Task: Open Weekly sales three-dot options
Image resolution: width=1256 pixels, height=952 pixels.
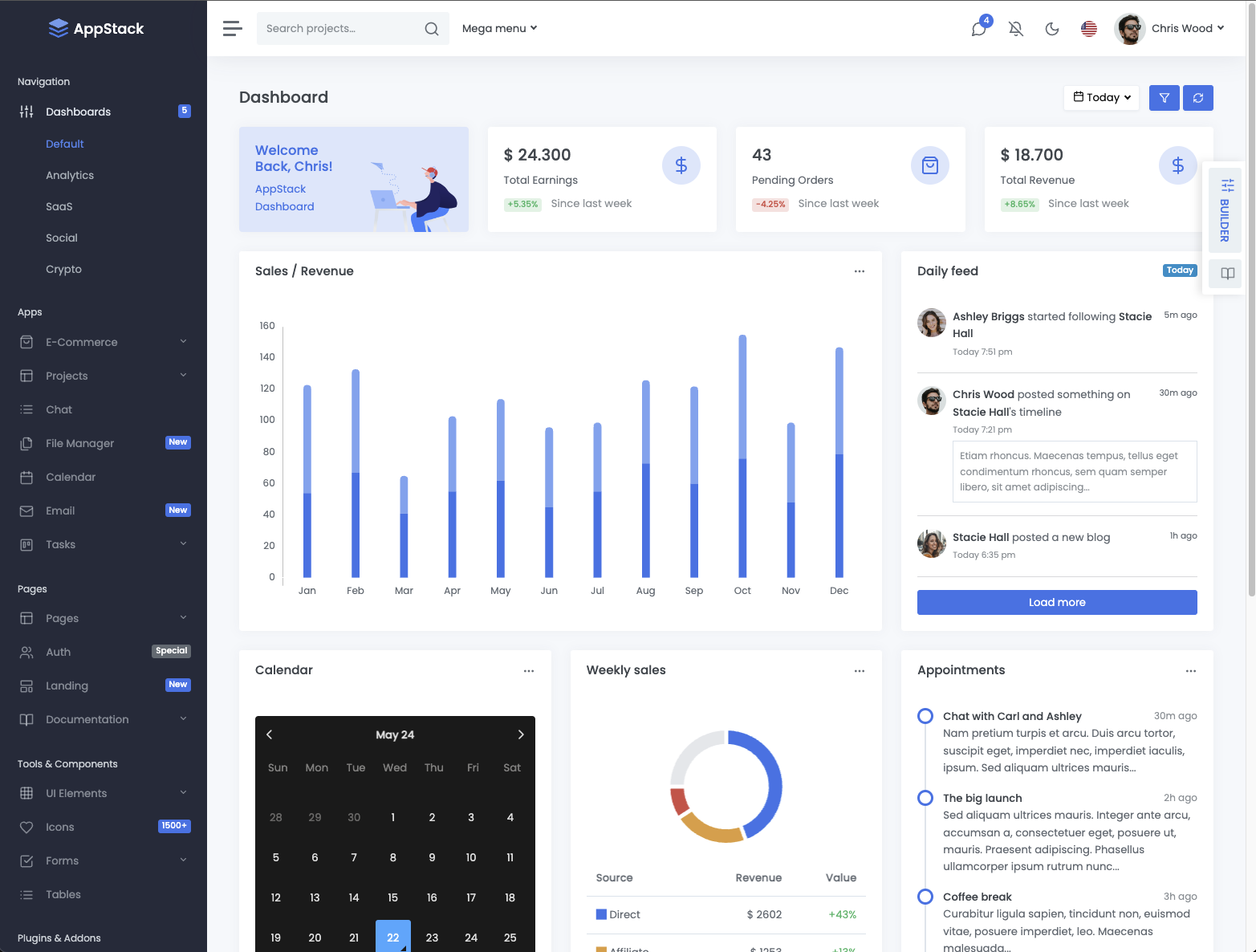Action: [860, 671]
